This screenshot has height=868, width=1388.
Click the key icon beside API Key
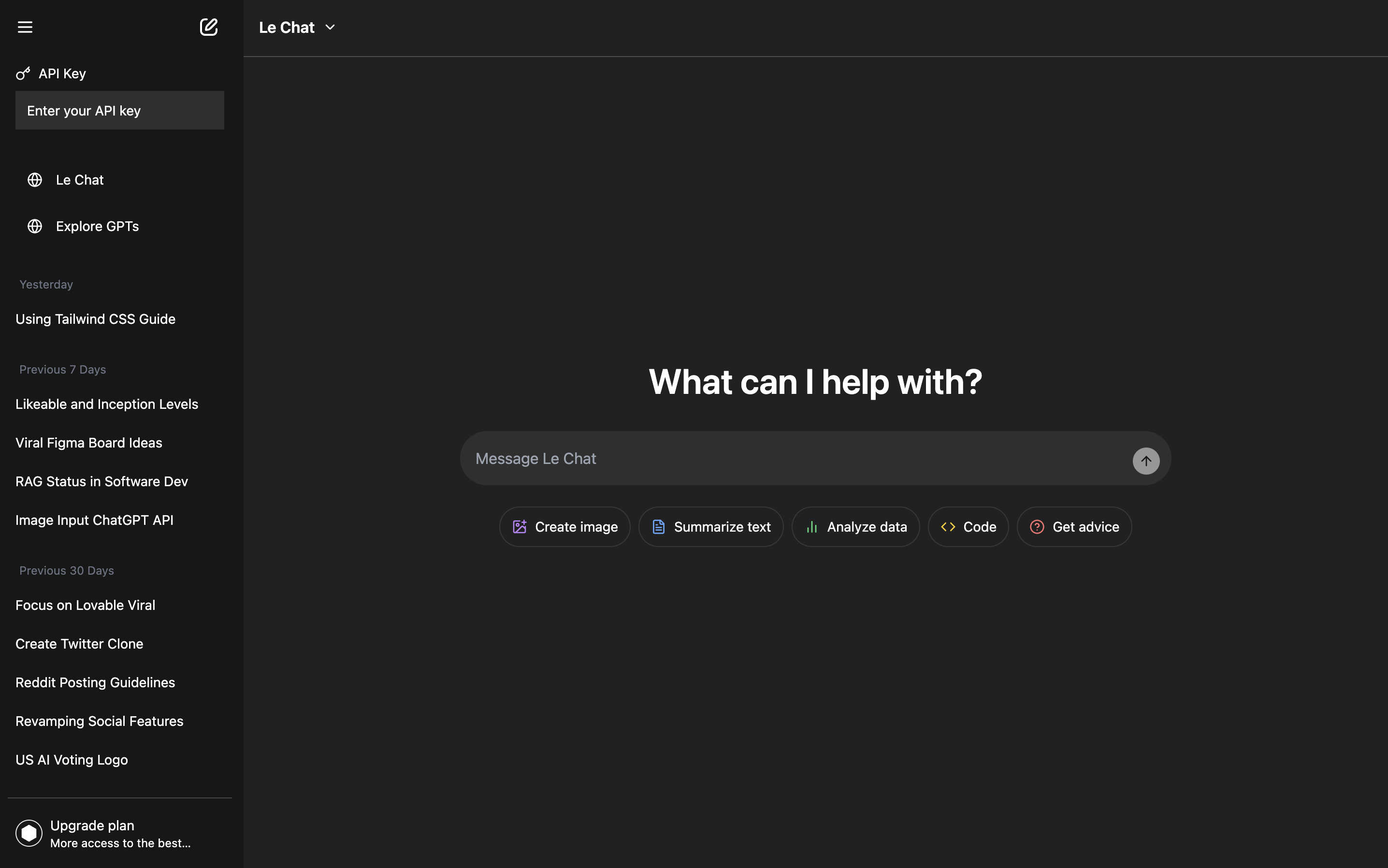tap(23, 73)
